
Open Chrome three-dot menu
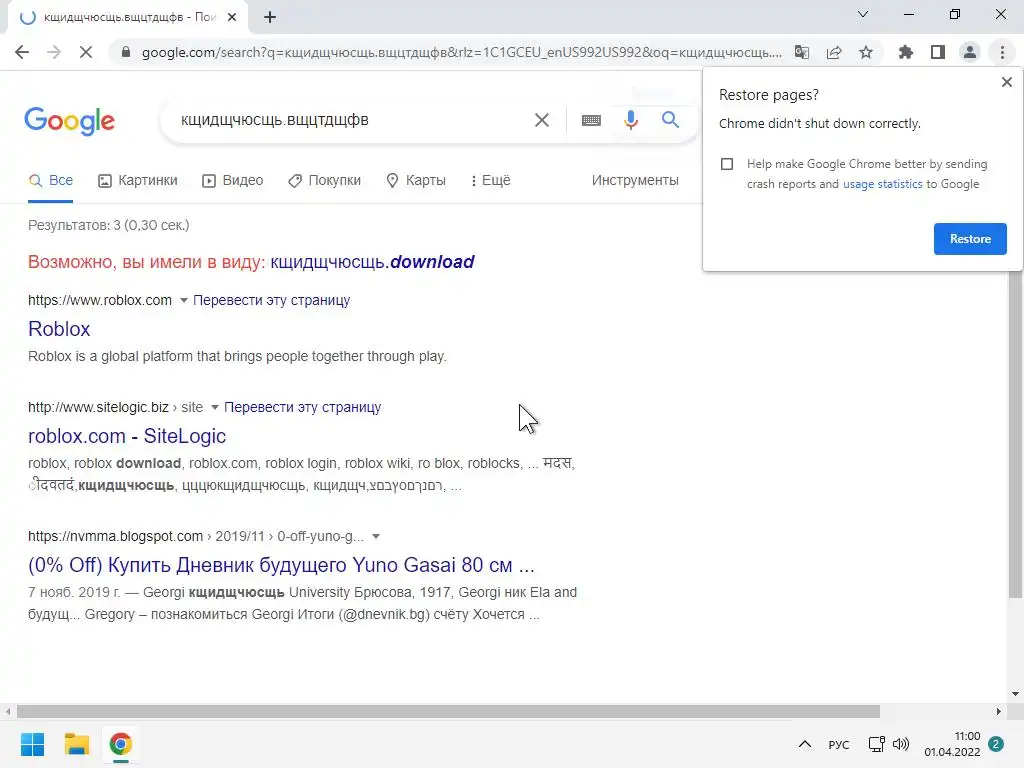point(1002,52)
